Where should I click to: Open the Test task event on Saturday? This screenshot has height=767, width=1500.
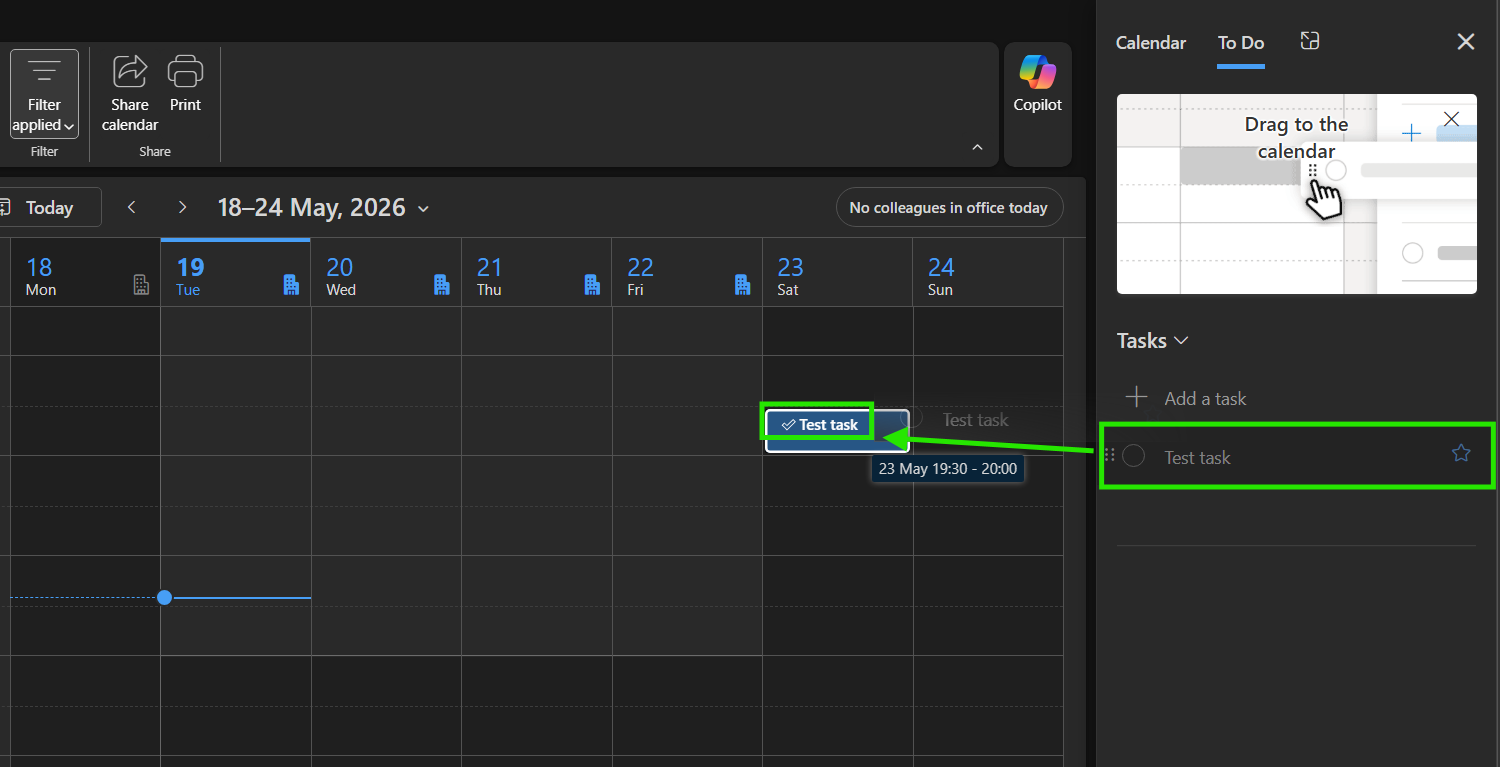coord(837,431)
